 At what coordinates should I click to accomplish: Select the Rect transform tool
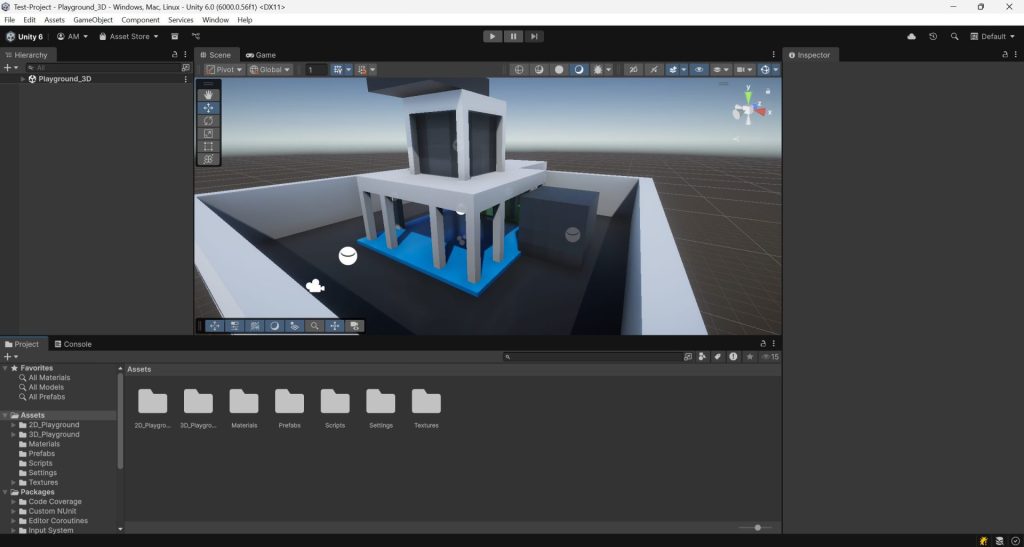[208, 147]
